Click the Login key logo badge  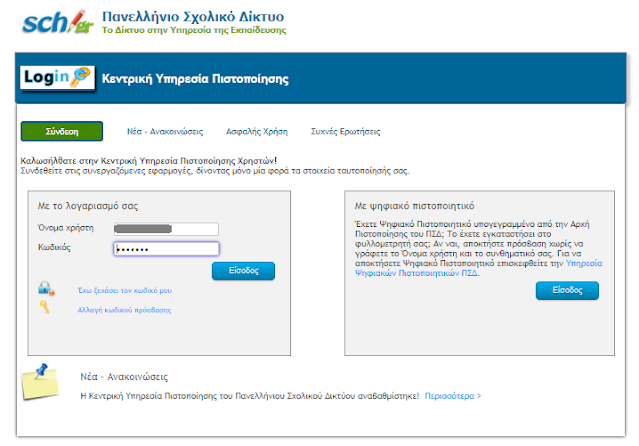[57, 77]
